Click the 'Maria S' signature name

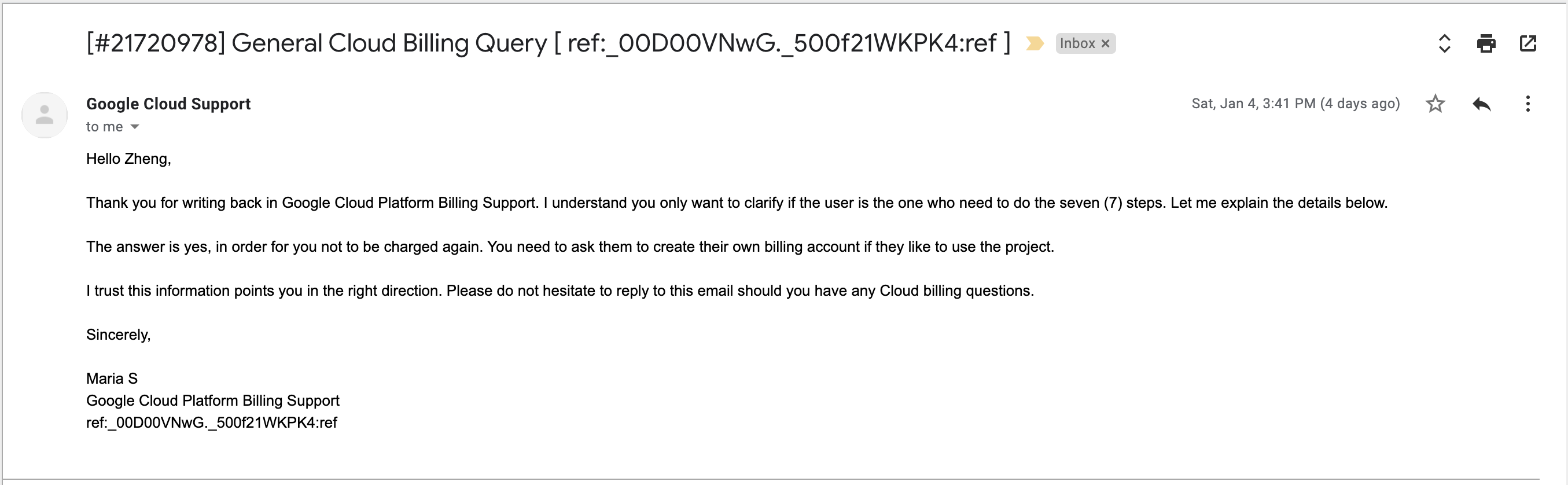(x=112, y=379)
